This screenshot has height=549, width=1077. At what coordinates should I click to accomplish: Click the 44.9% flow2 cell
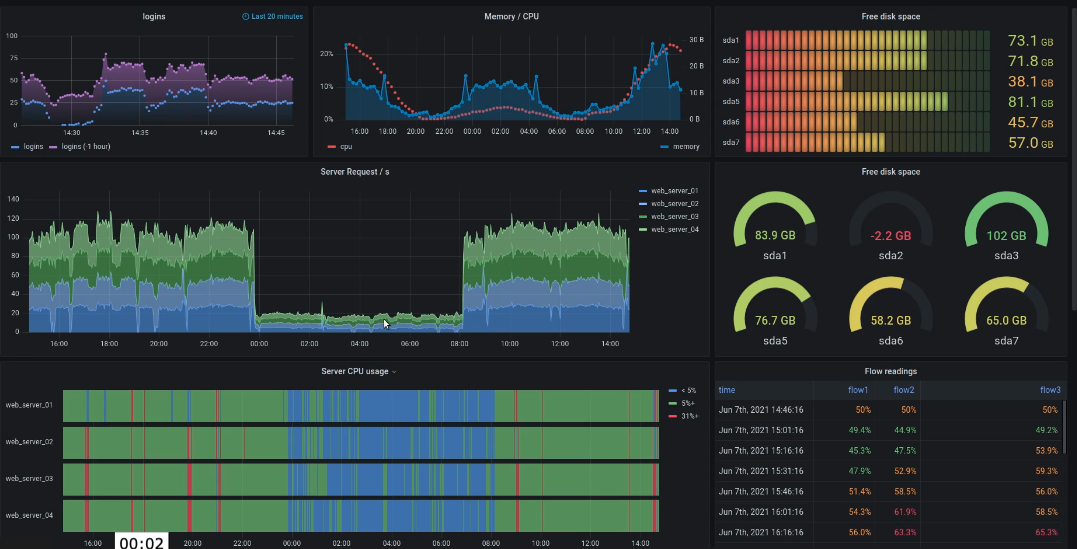(x=905, y=430)
